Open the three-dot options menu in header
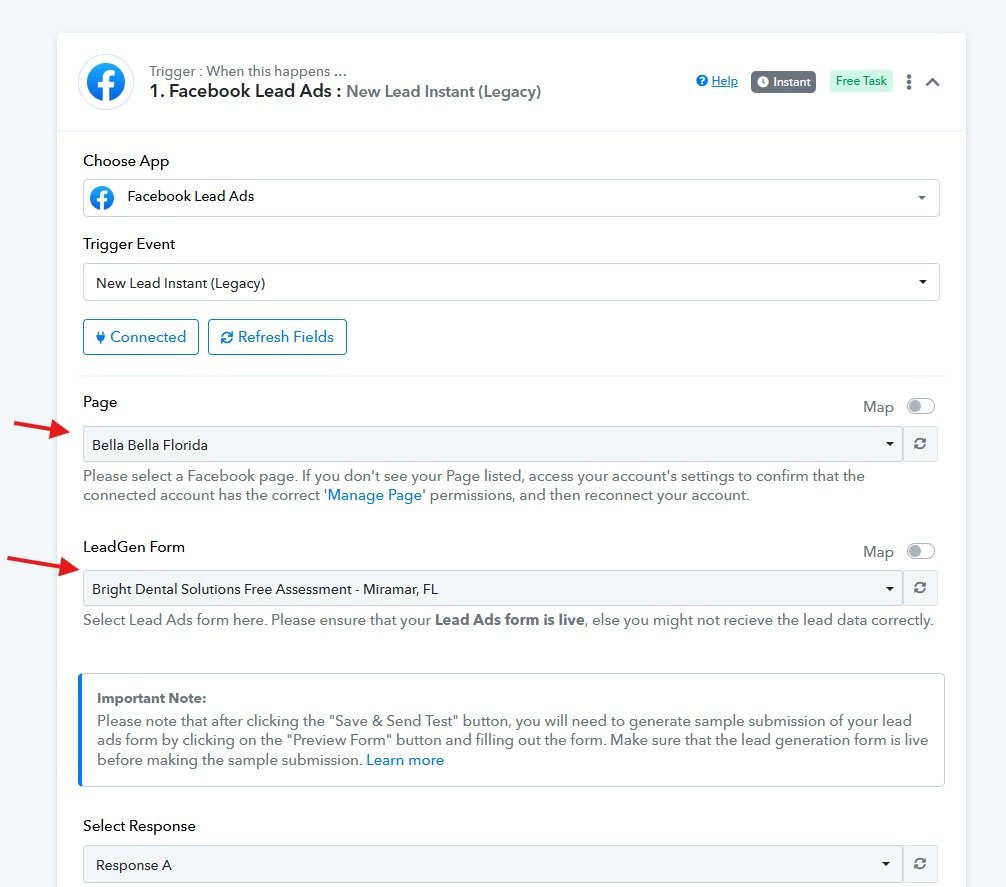 (908, 82)
